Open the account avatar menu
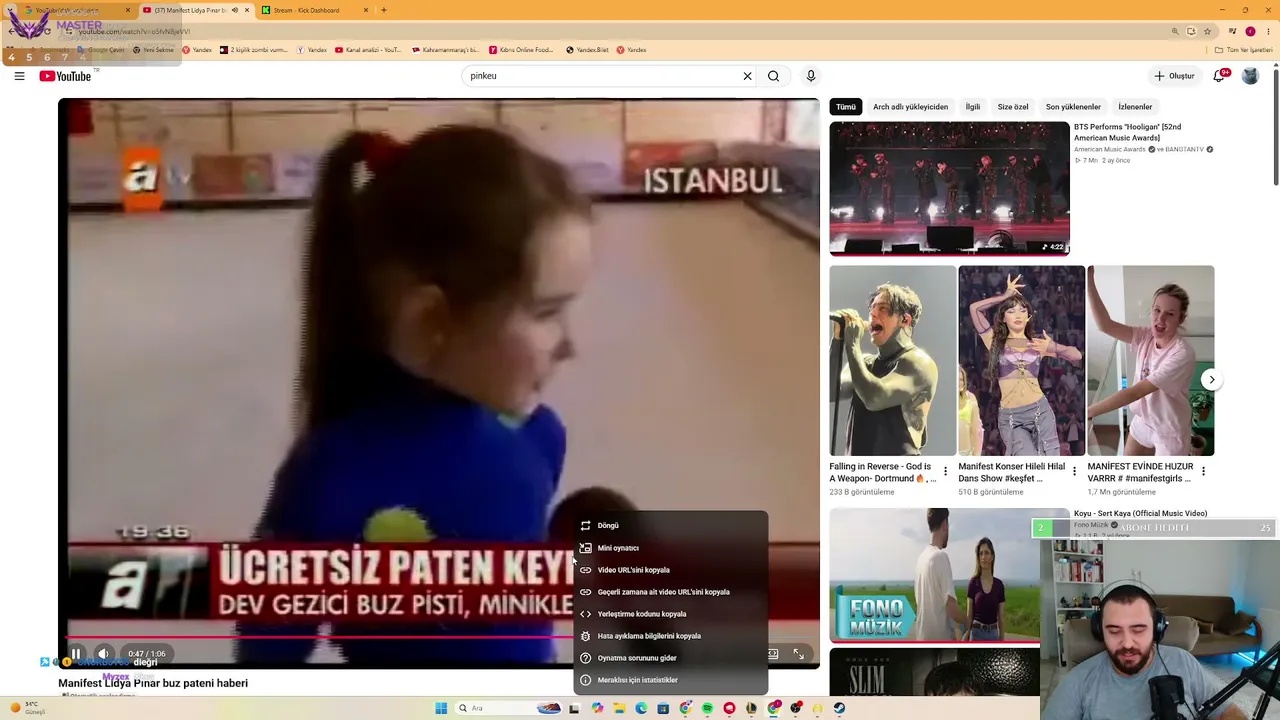 1250,76
